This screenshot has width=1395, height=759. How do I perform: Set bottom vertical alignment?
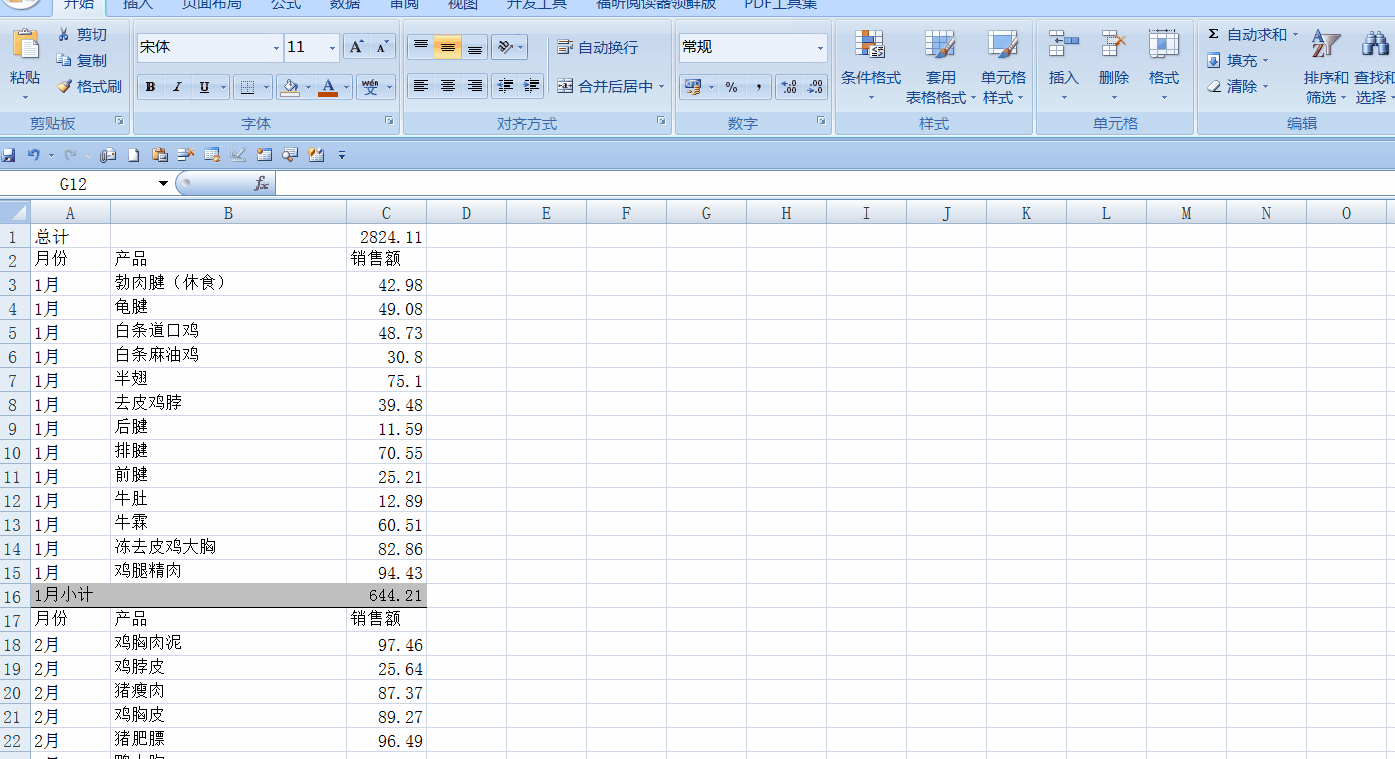475,47
